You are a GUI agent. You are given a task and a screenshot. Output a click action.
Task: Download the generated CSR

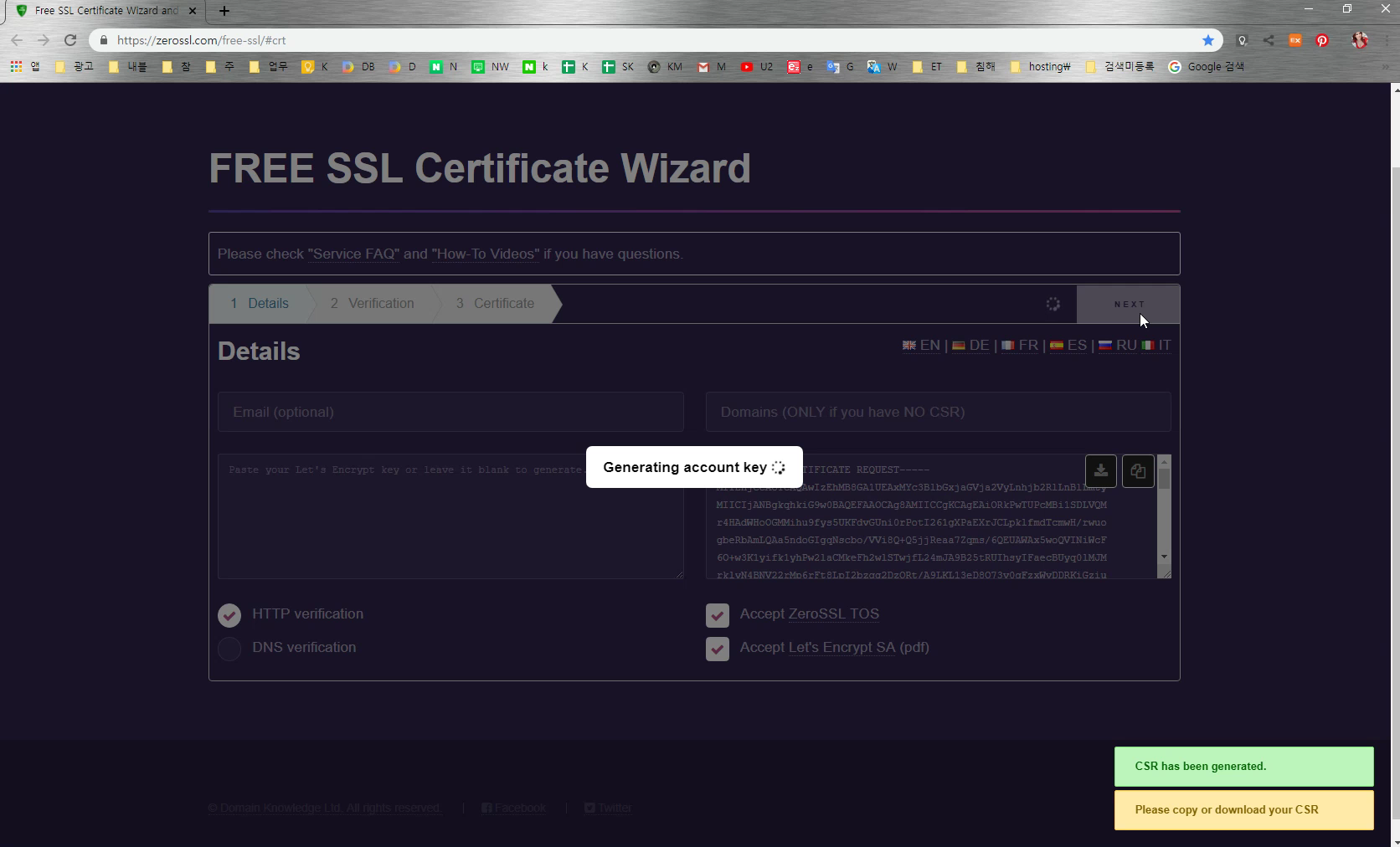pyautogui.click(x=1100, y=470)
